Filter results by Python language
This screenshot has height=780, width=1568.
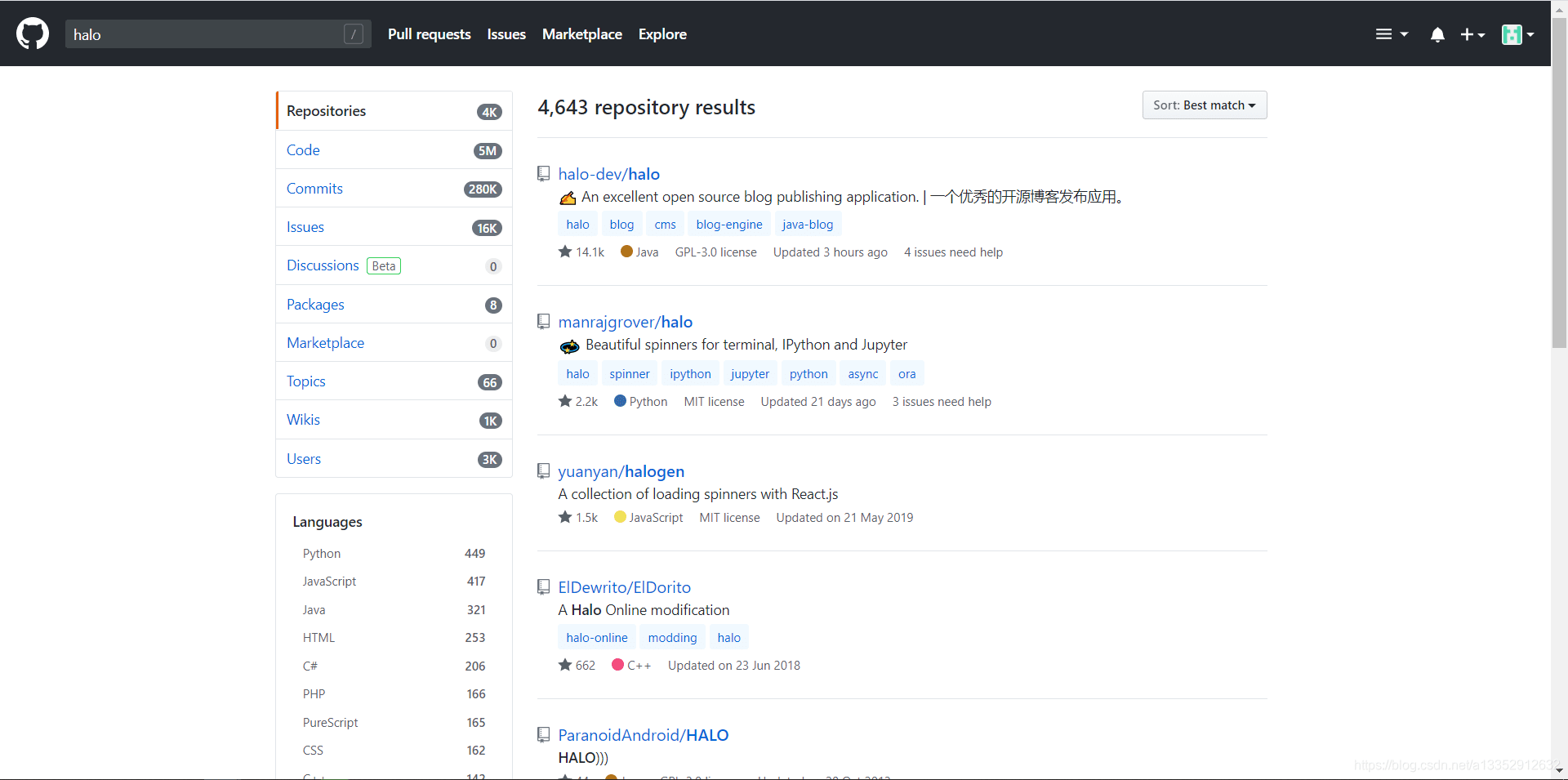click(394, 554)
